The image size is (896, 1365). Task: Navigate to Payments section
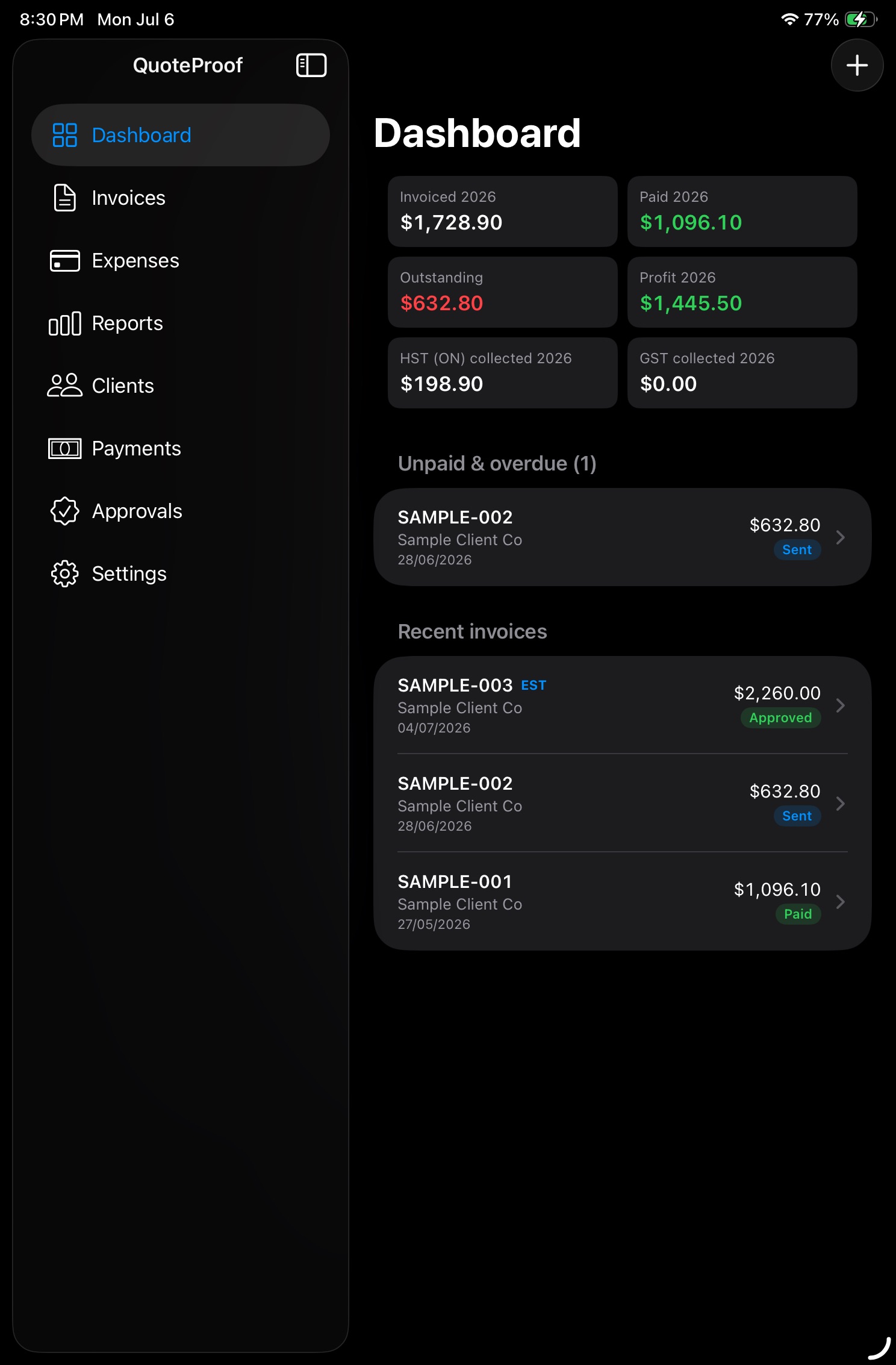click(x=181, y=449)
